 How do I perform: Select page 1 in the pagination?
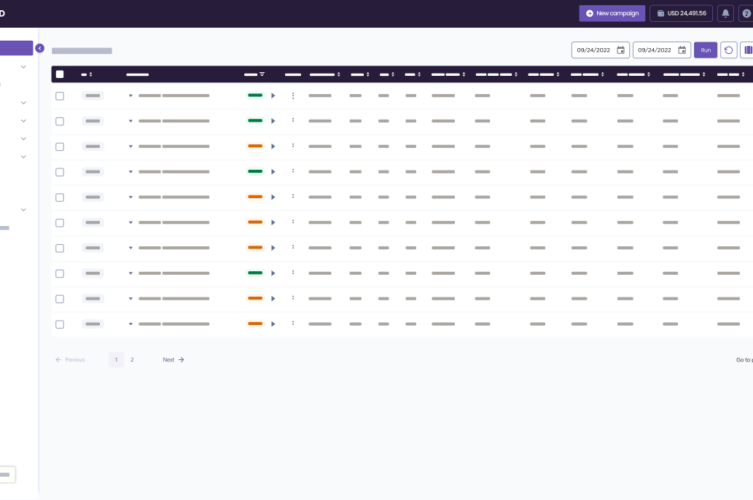(x=116, y=360)
